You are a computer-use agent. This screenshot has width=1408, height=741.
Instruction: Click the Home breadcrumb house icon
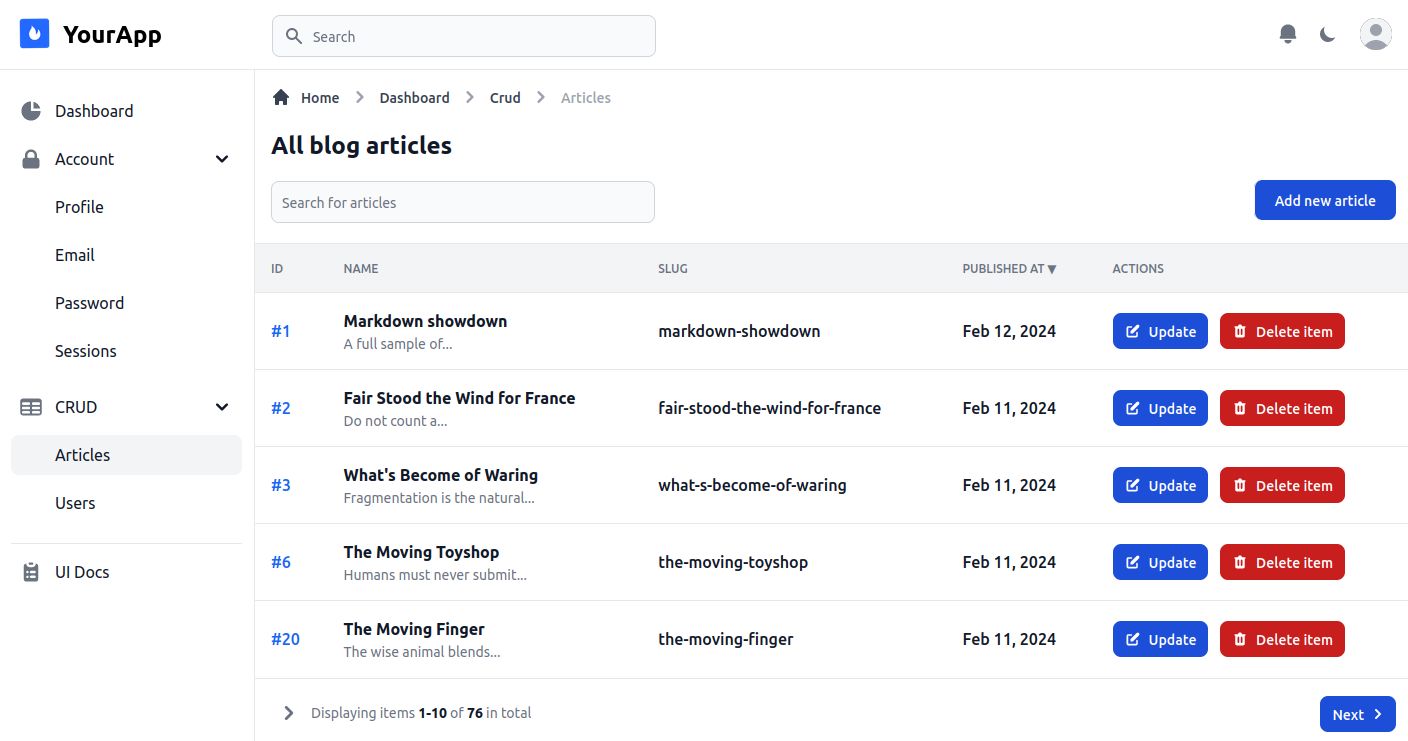point(281,97)
